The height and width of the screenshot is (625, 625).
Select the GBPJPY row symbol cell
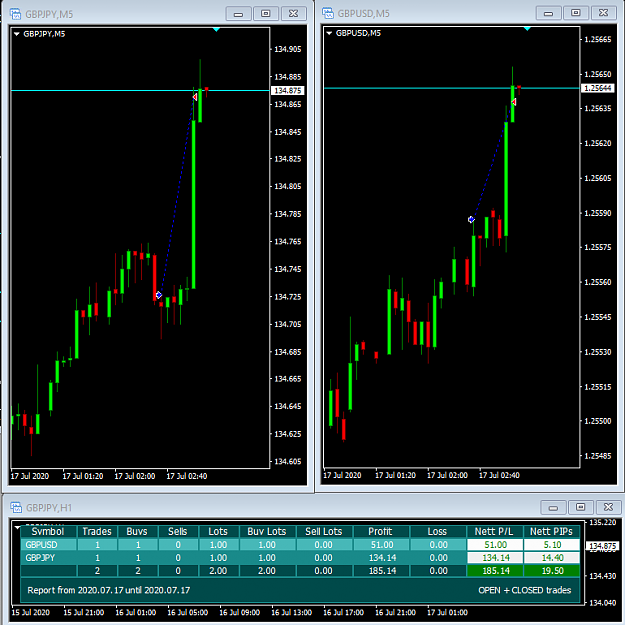(x=48, y=558)
